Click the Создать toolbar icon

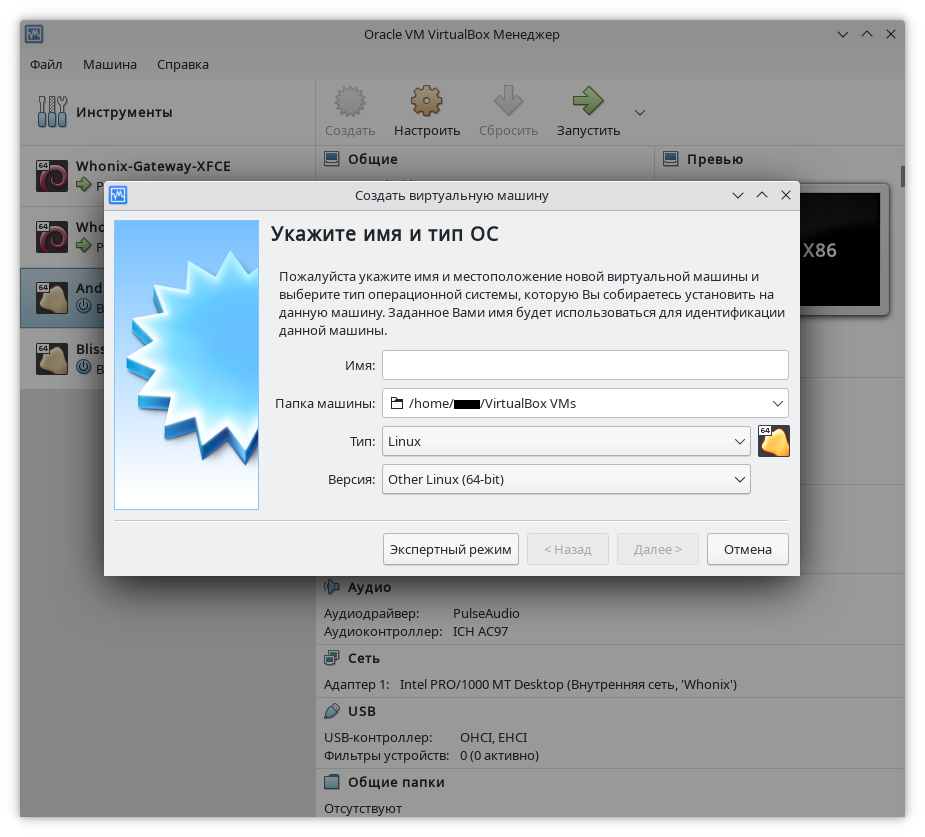pyautogui.click(x=349, y=101)
